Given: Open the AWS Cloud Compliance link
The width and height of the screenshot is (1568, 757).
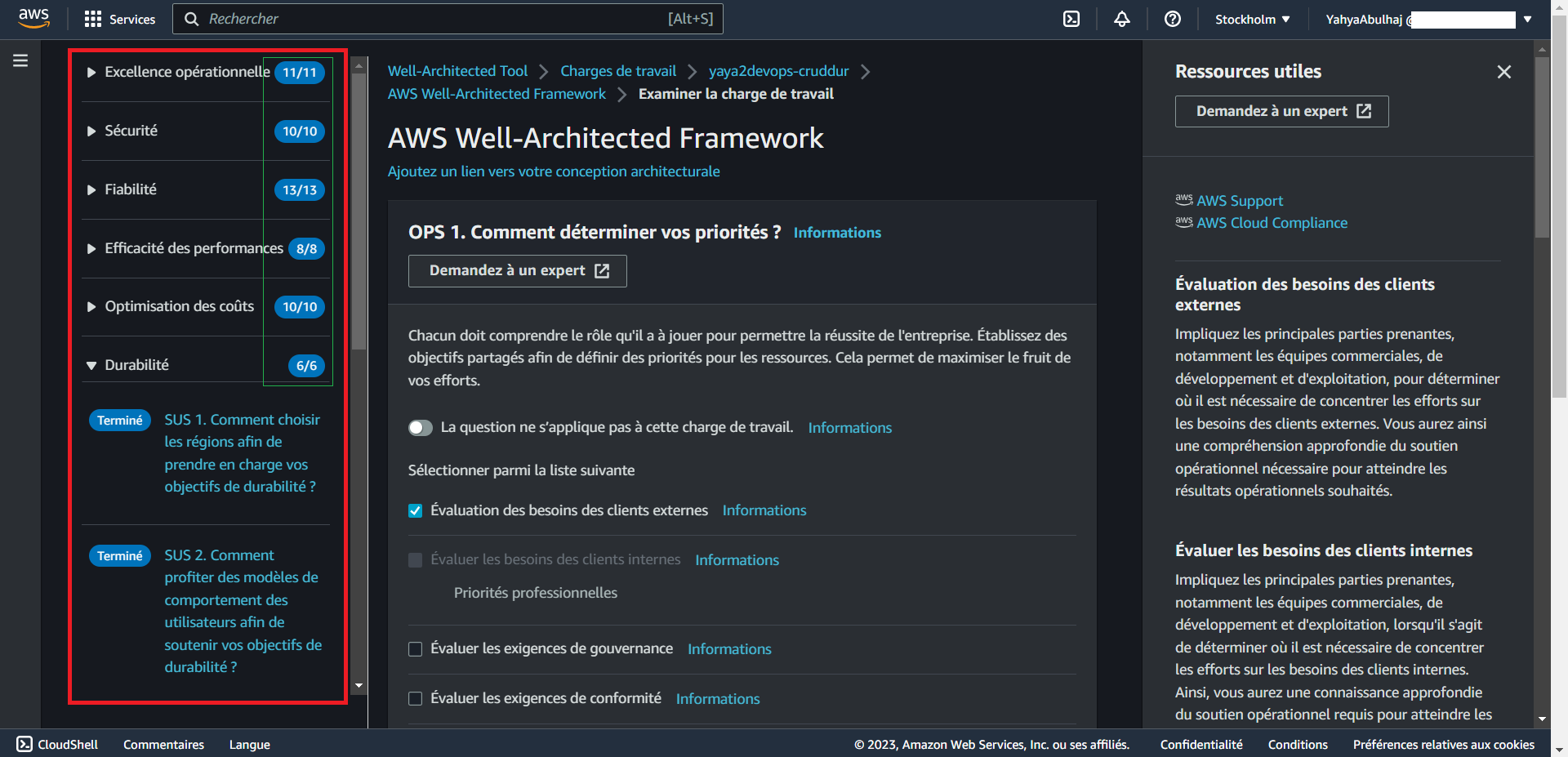Looking at the screenshot, I should (x=1272, y=223).
